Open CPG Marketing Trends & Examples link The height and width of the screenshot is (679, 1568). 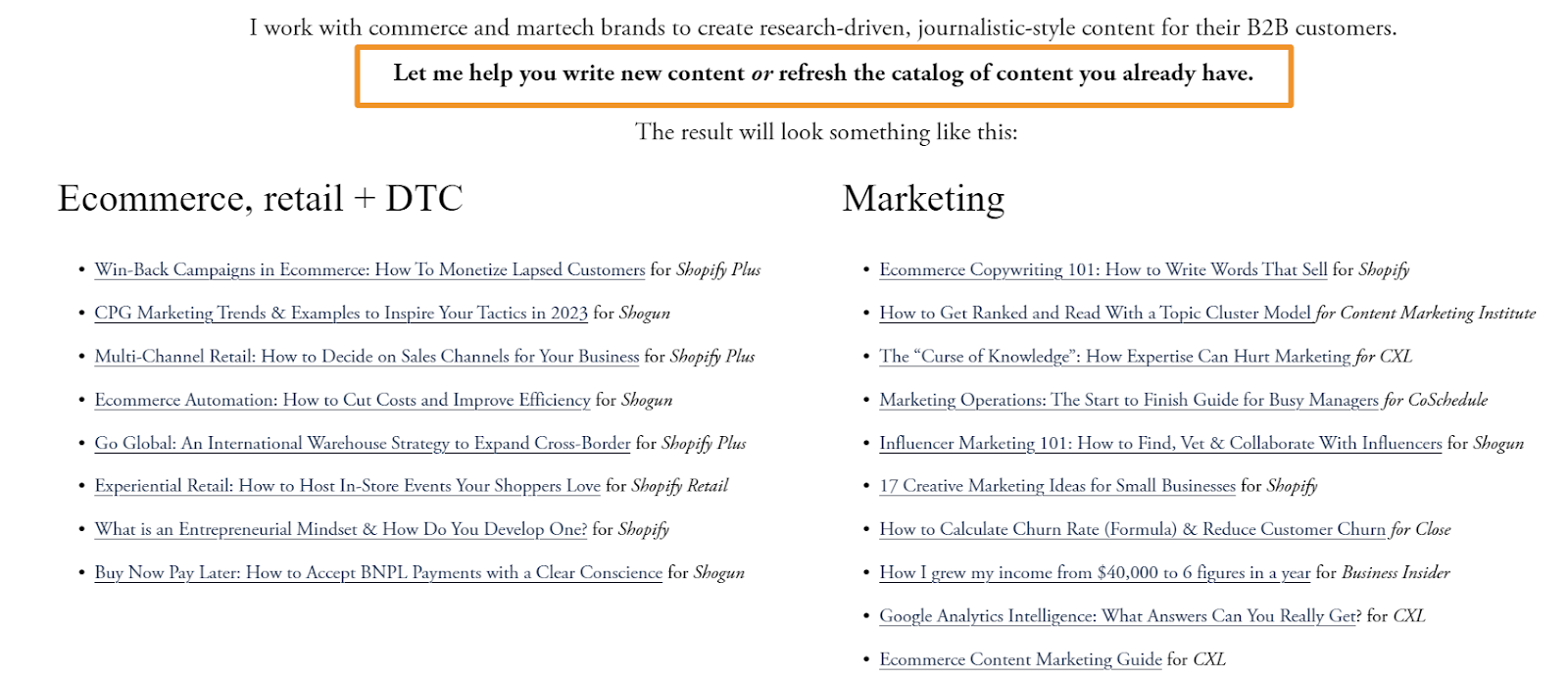point(341,313)
